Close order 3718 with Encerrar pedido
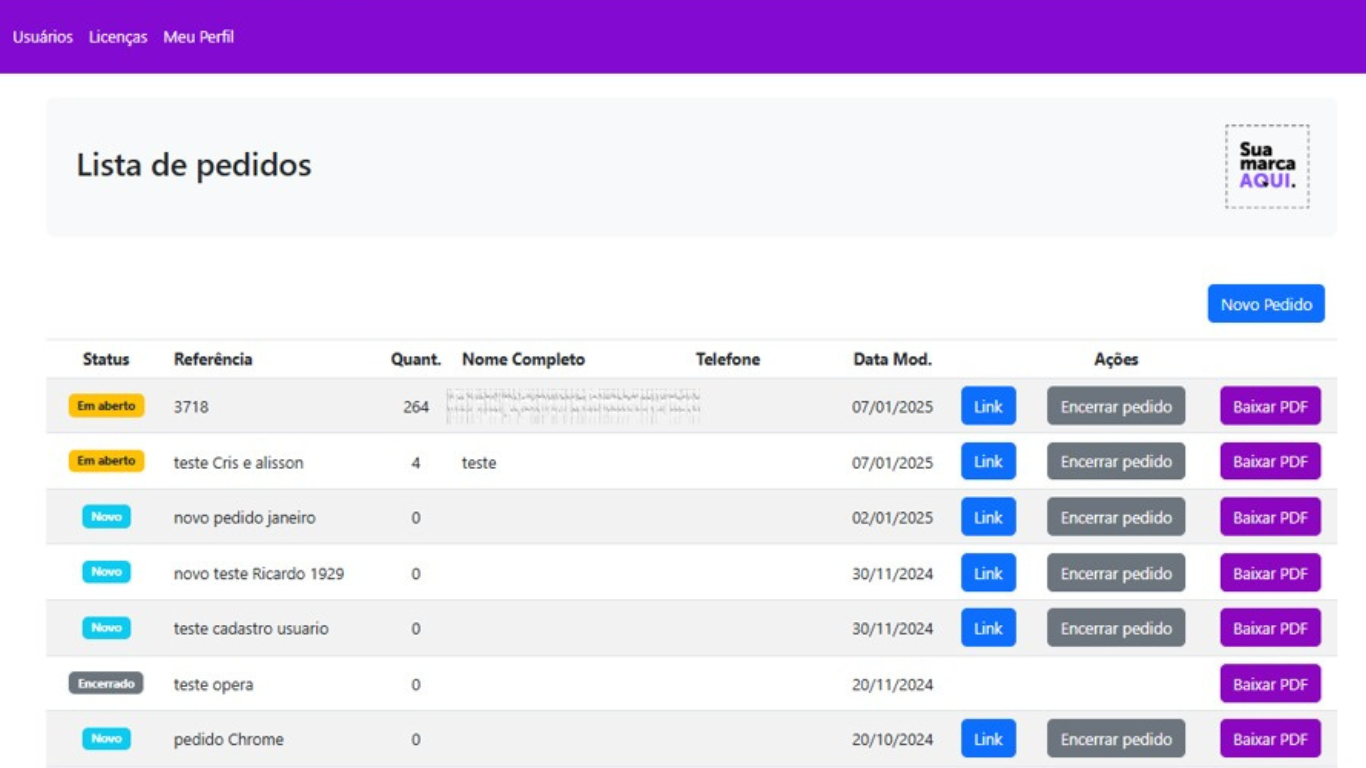This screenshot has width=1366, height=768. click(x=1116, y=406)
